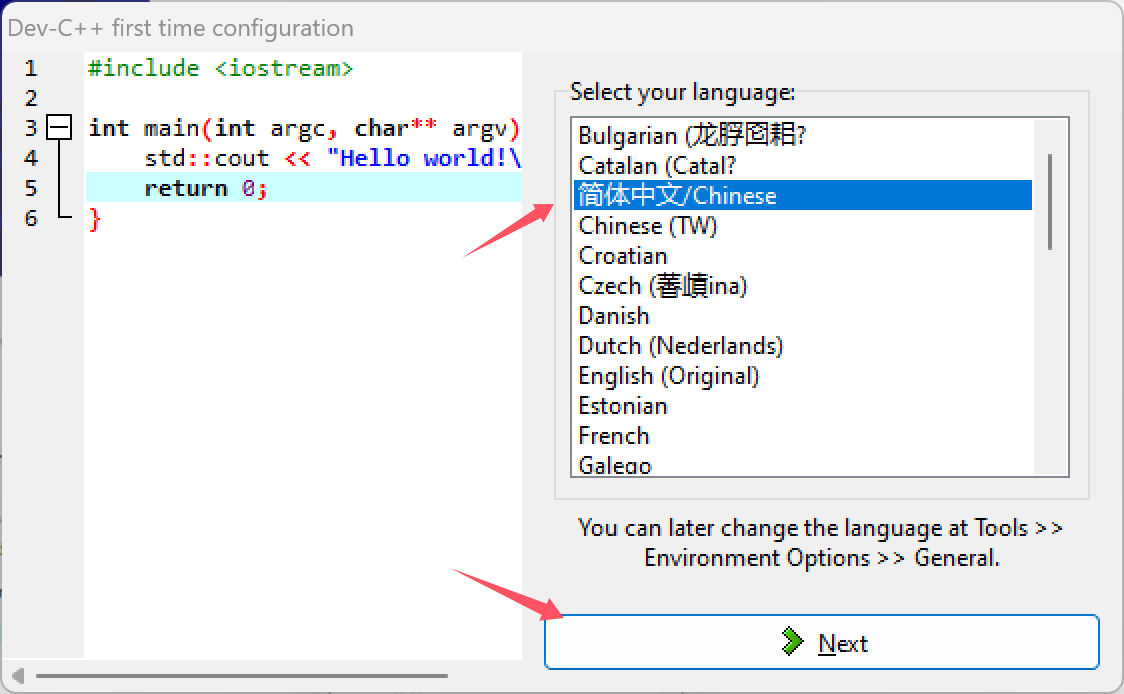Viewport: 1124px width, 694px height.
Task: Select Catalan in the language list
Action: pyautogui.click(x=803, y=166)
